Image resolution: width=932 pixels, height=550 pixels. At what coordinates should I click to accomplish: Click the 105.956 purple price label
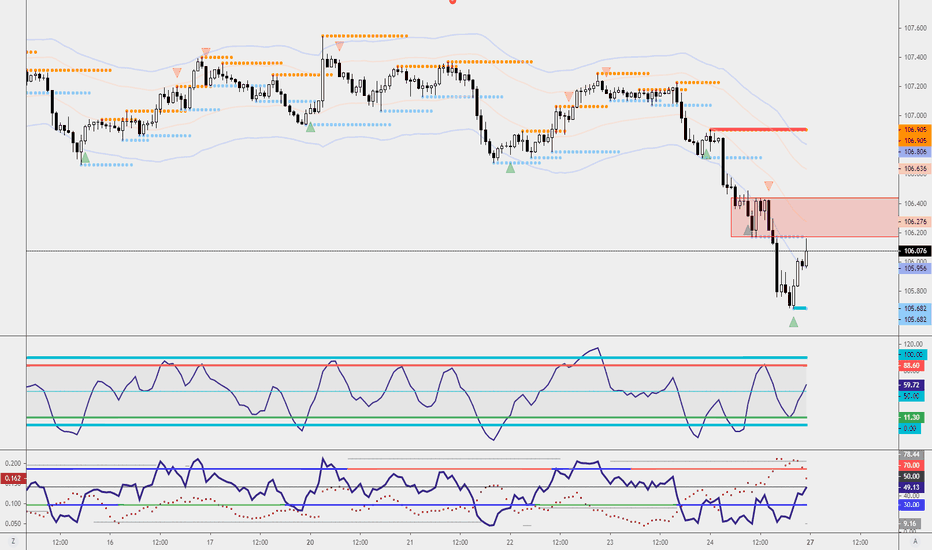tap(915, 269)
